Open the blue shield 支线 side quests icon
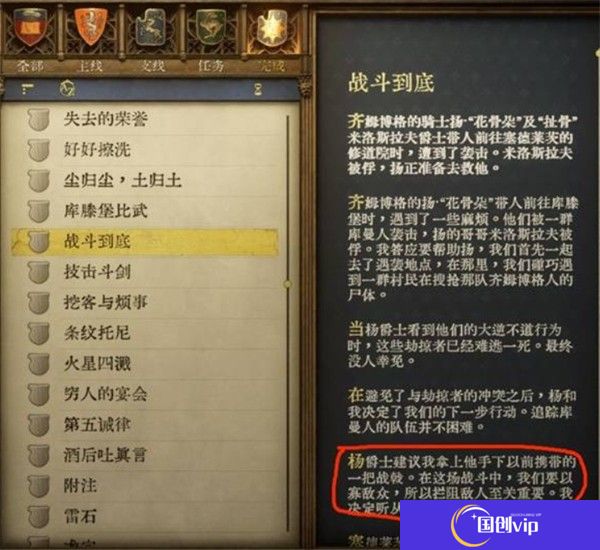 click(151, 27)
